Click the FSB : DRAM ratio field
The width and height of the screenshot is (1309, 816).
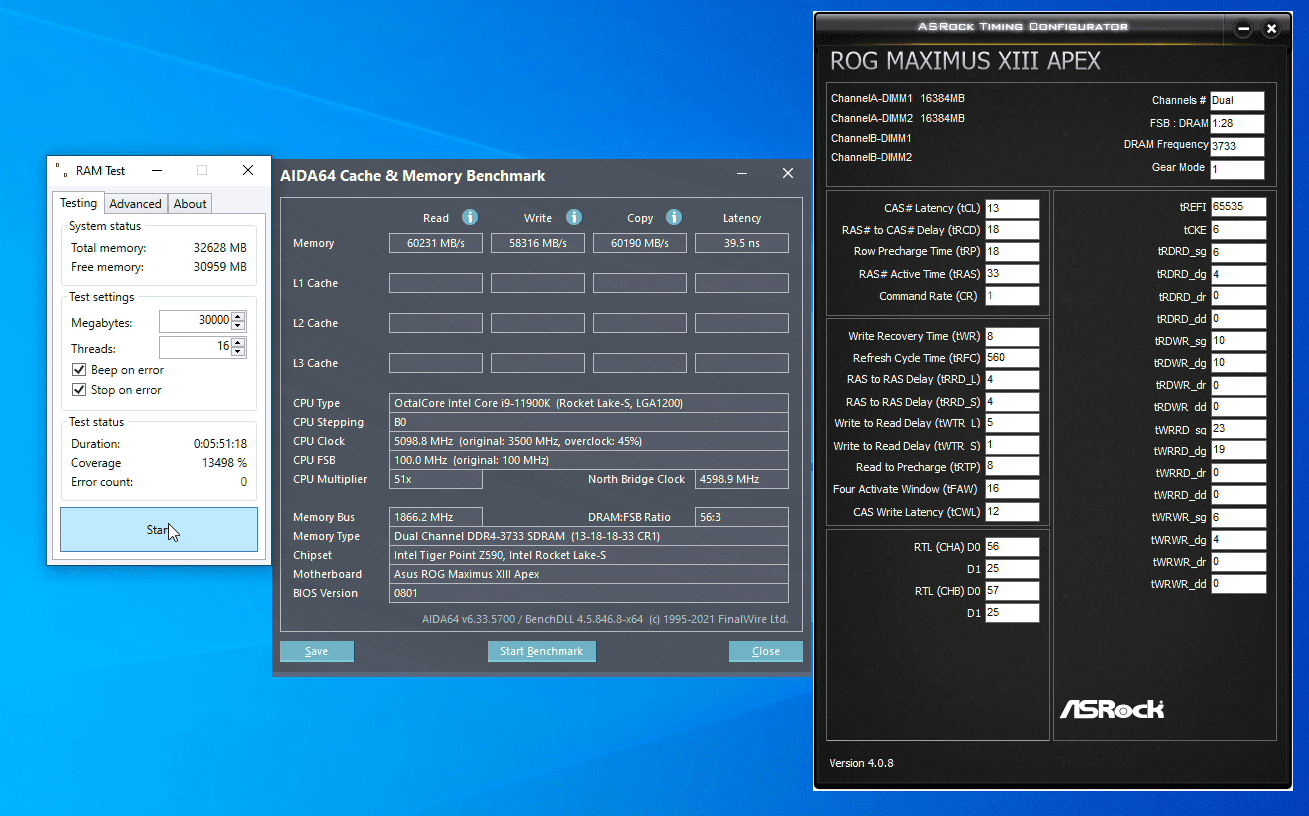coord(1237,124)
